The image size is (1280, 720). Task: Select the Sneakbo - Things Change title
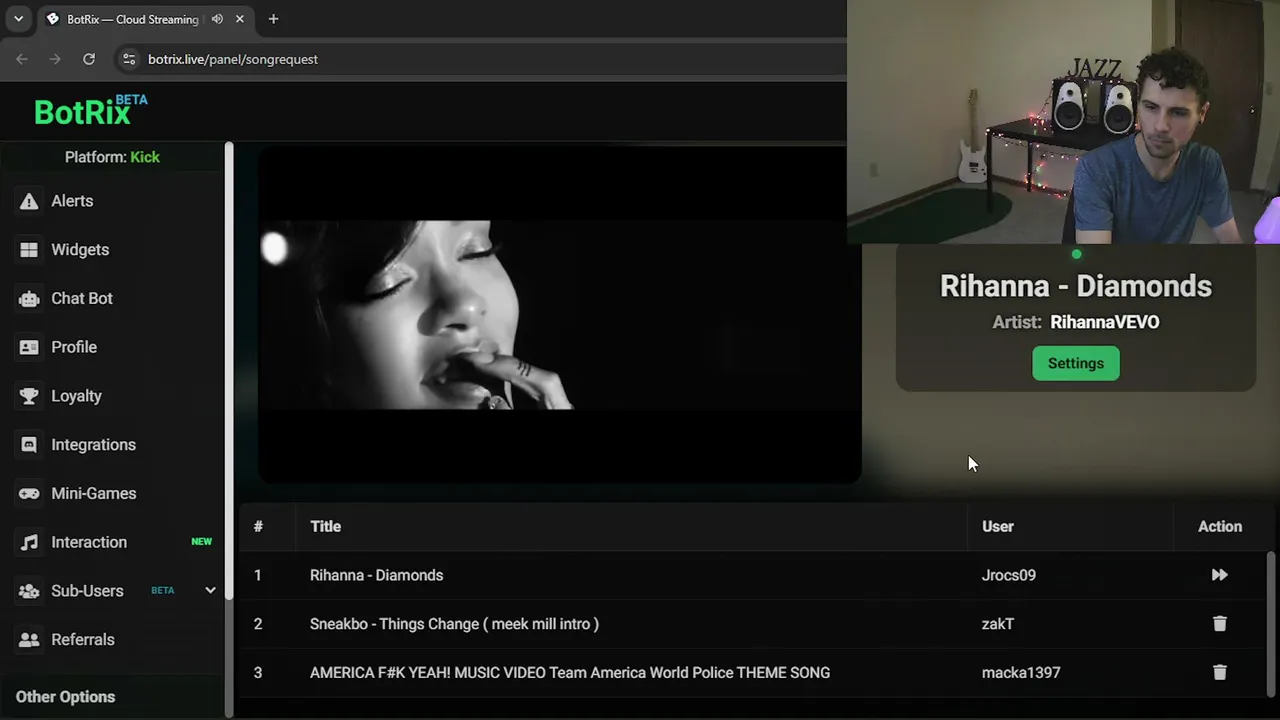coord(454,624)
